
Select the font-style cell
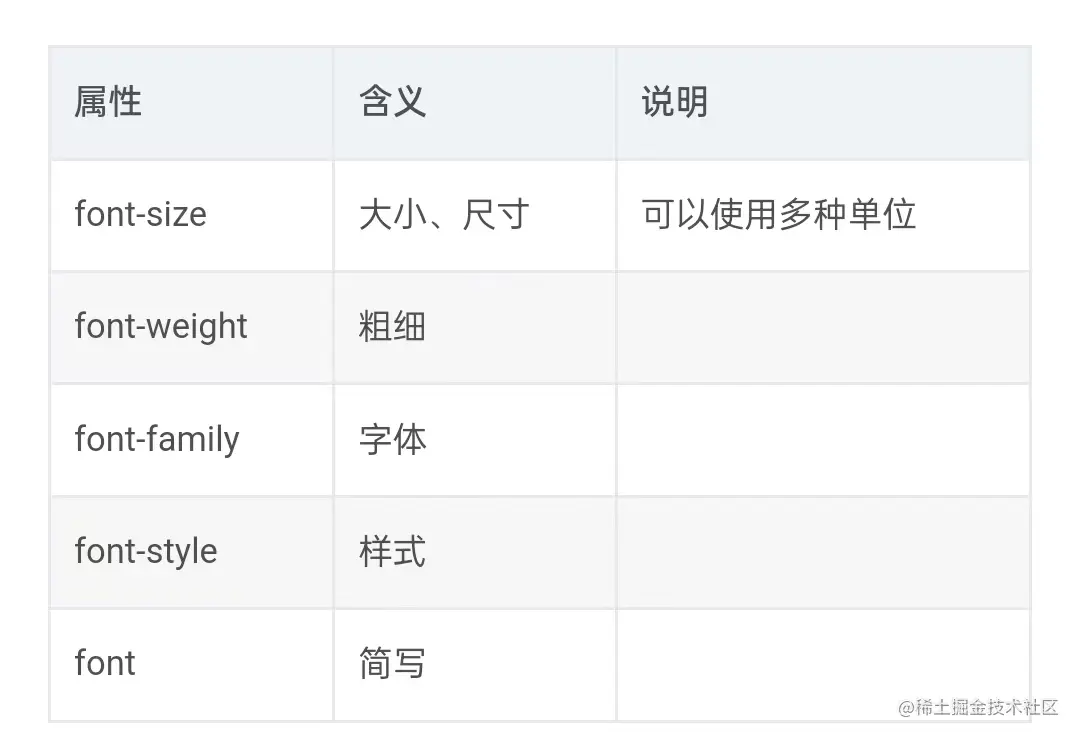[x=191, y=552]
